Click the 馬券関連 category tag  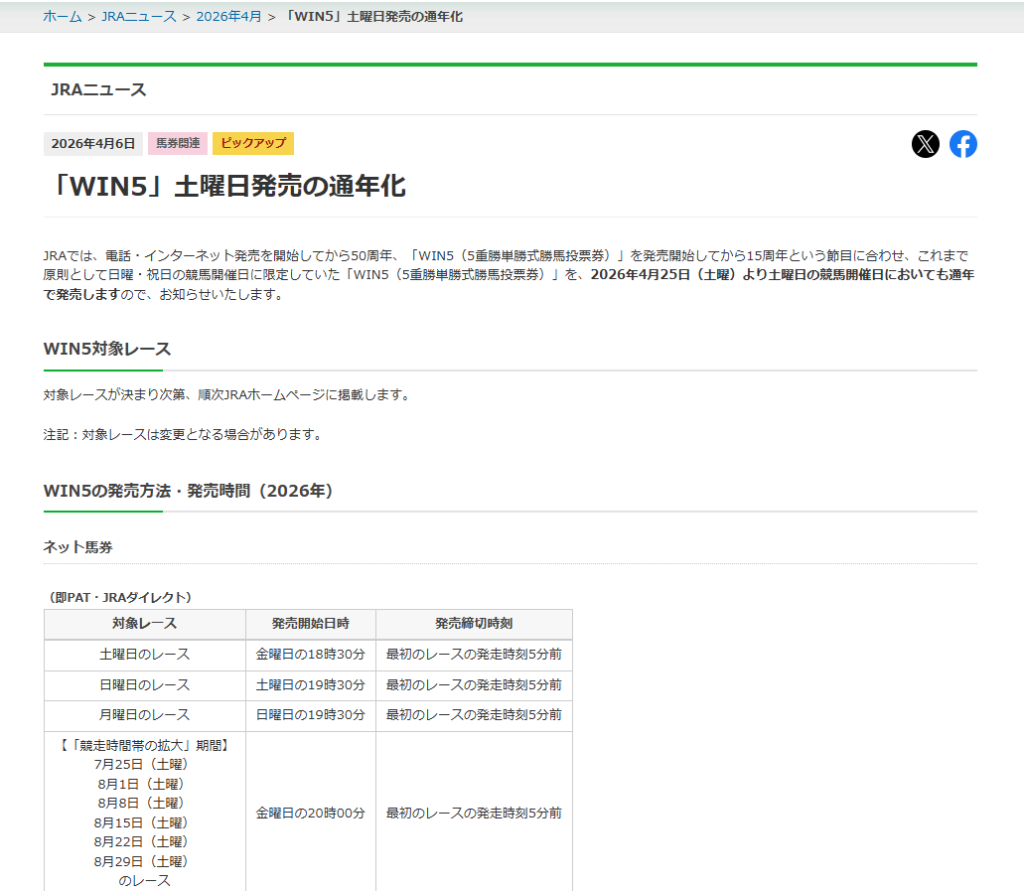click(x=178, y=144)
